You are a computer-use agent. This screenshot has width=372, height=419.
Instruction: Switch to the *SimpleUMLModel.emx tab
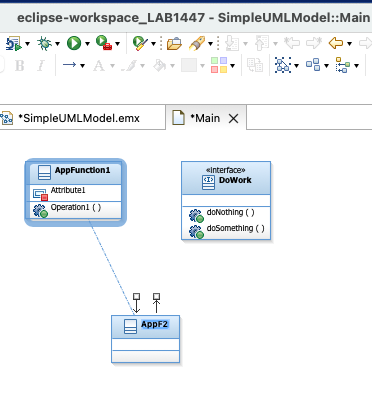point(79,118)
